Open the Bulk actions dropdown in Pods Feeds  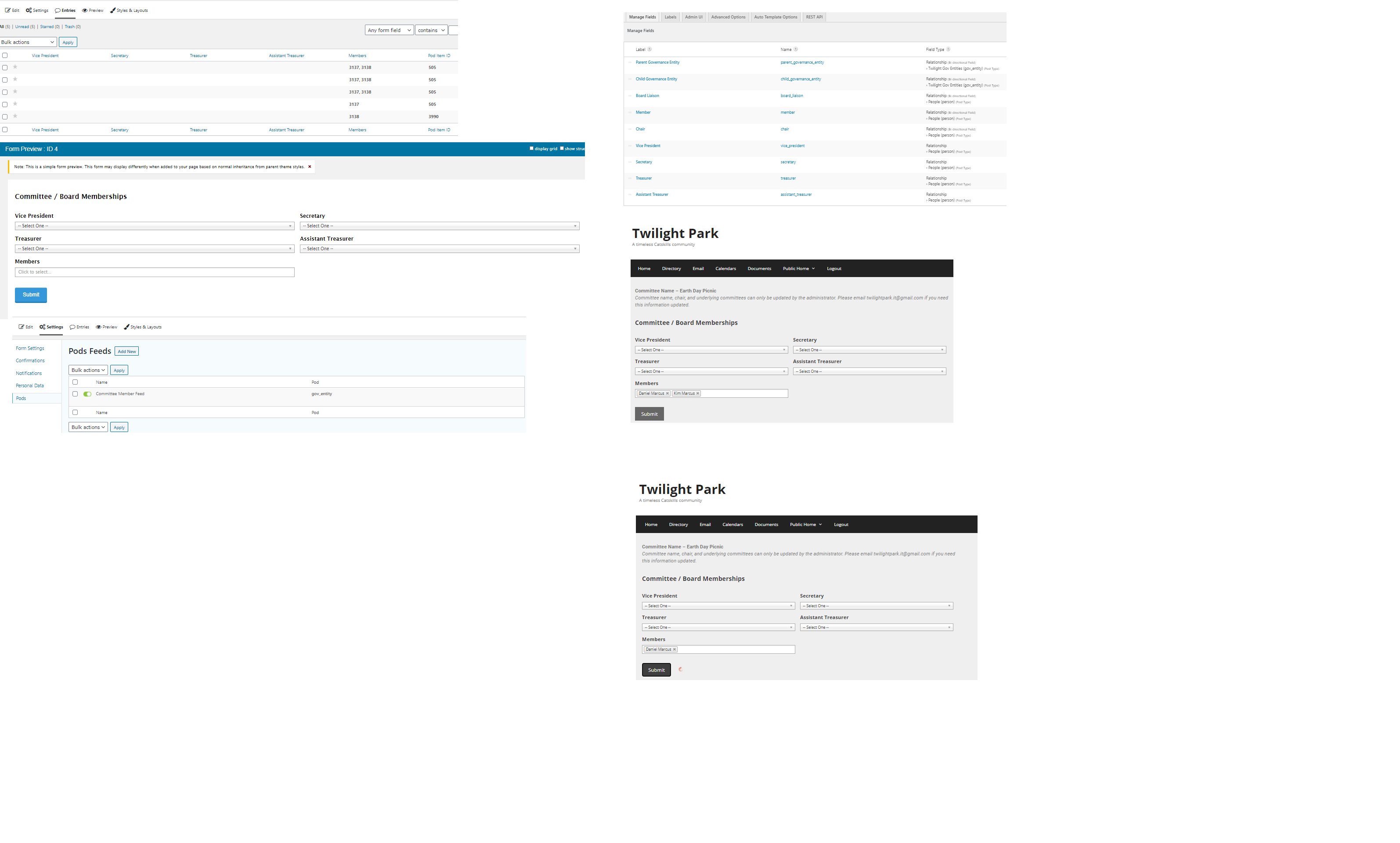tap(87, 370)
